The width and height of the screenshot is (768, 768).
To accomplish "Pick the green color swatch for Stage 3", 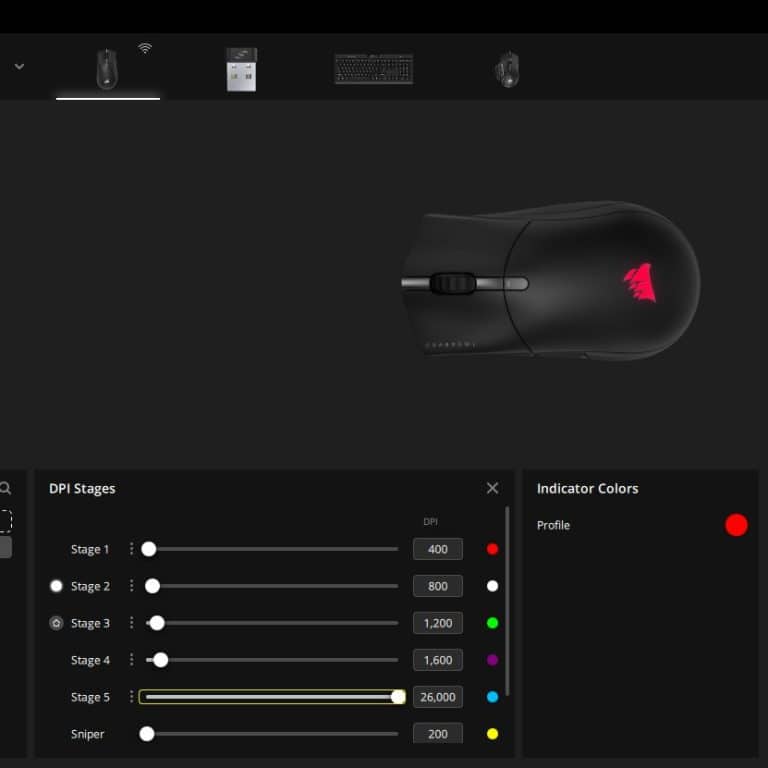I will (x=492, y=623).
